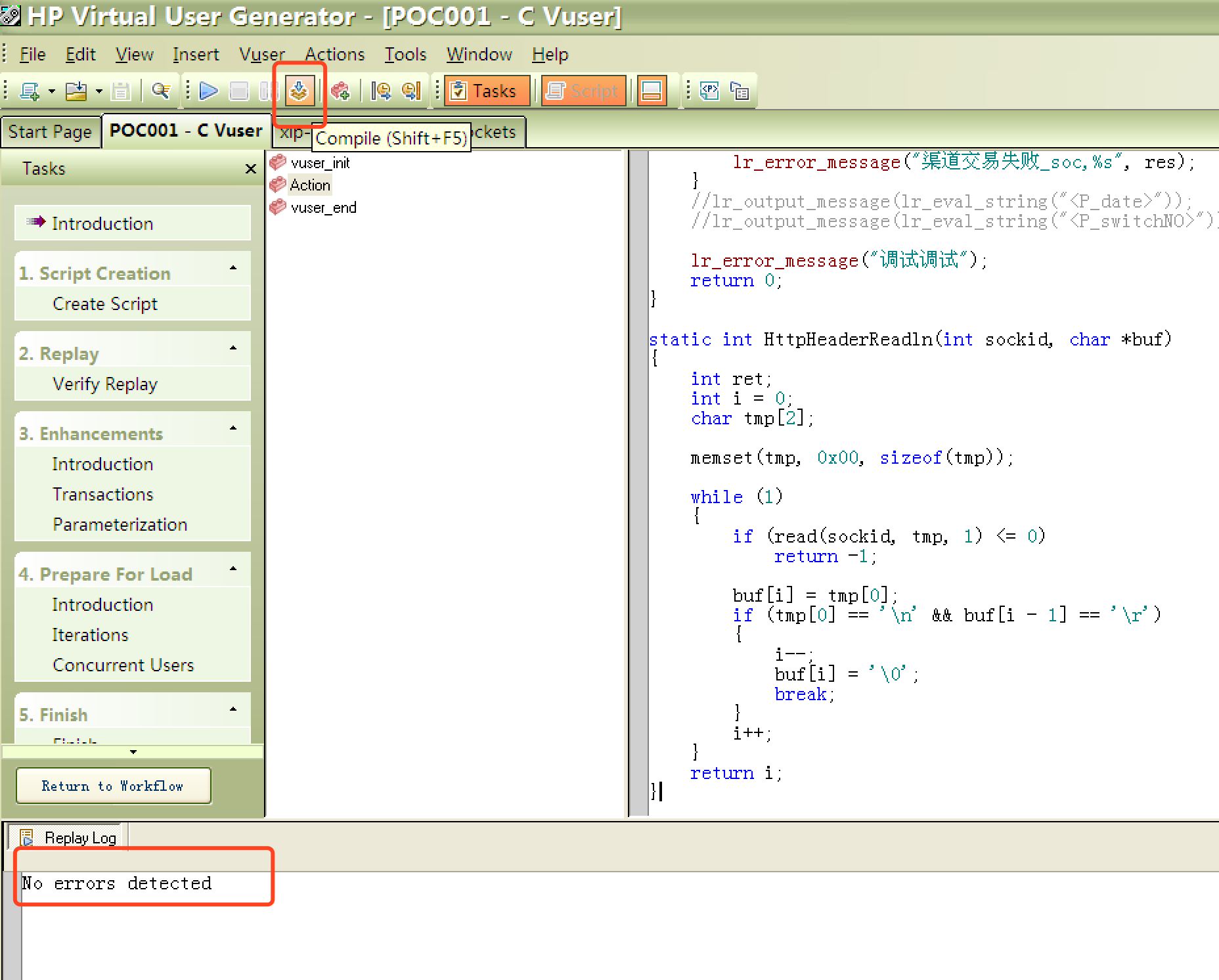Open the New Script dropdown arrow
The image size is (1219, 980).
(x=51, y=91)
